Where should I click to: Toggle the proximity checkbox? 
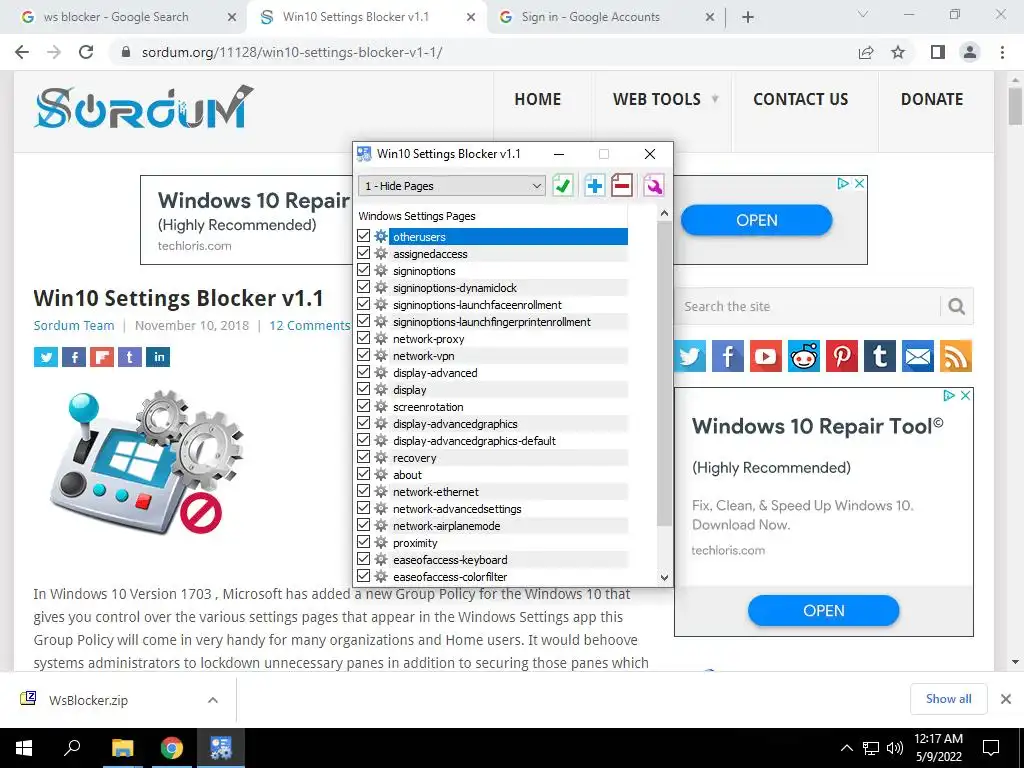[x=364, y=542]
